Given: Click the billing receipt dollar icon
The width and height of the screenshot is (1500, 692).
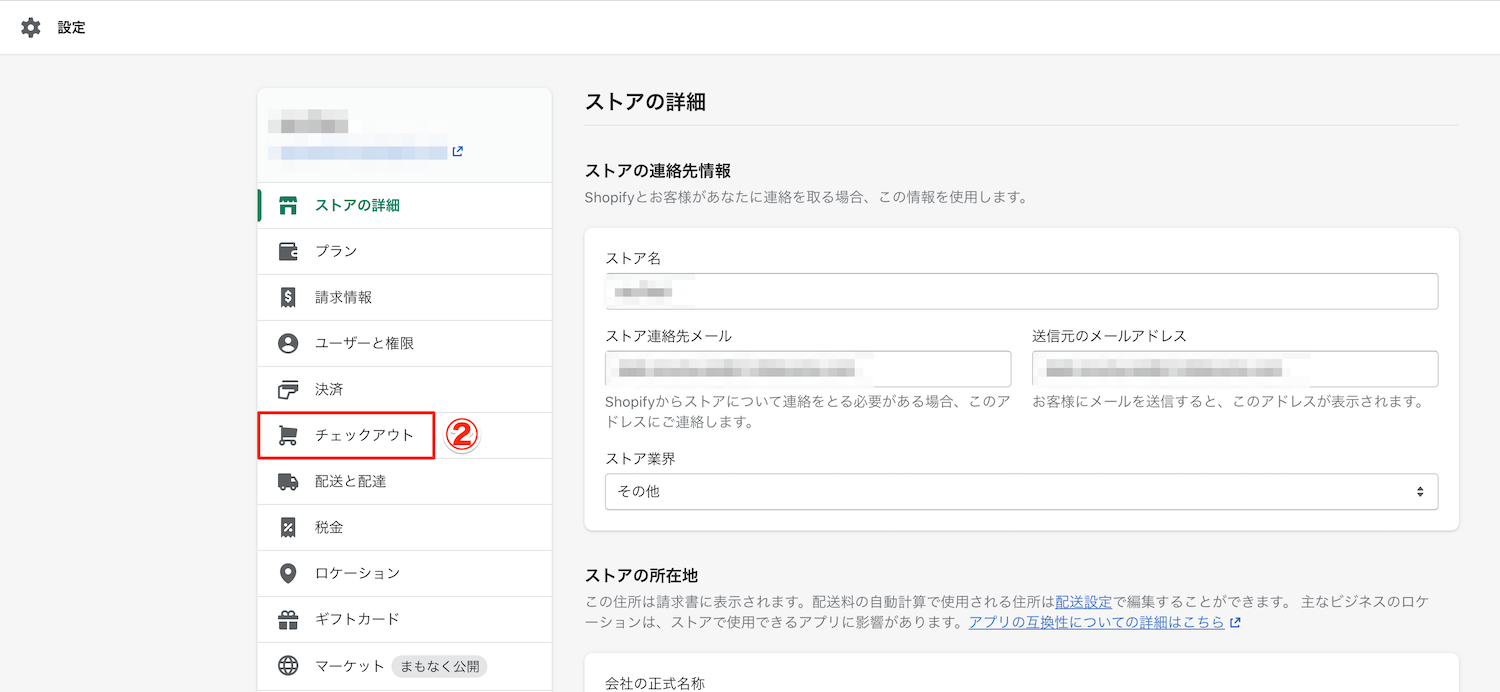Looking at the screenshot, I should pos(288,298).
